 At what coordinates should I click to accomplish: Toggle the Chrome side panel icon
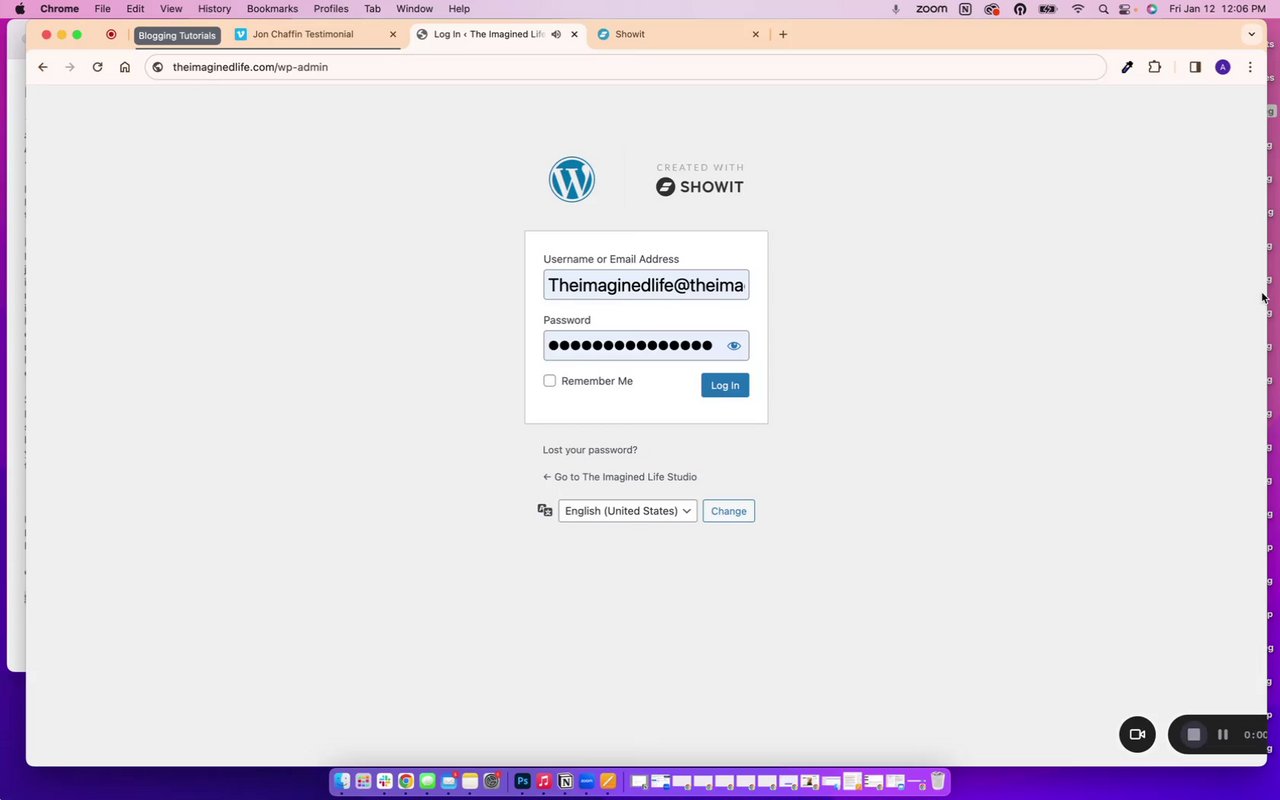pos(1195,67)
